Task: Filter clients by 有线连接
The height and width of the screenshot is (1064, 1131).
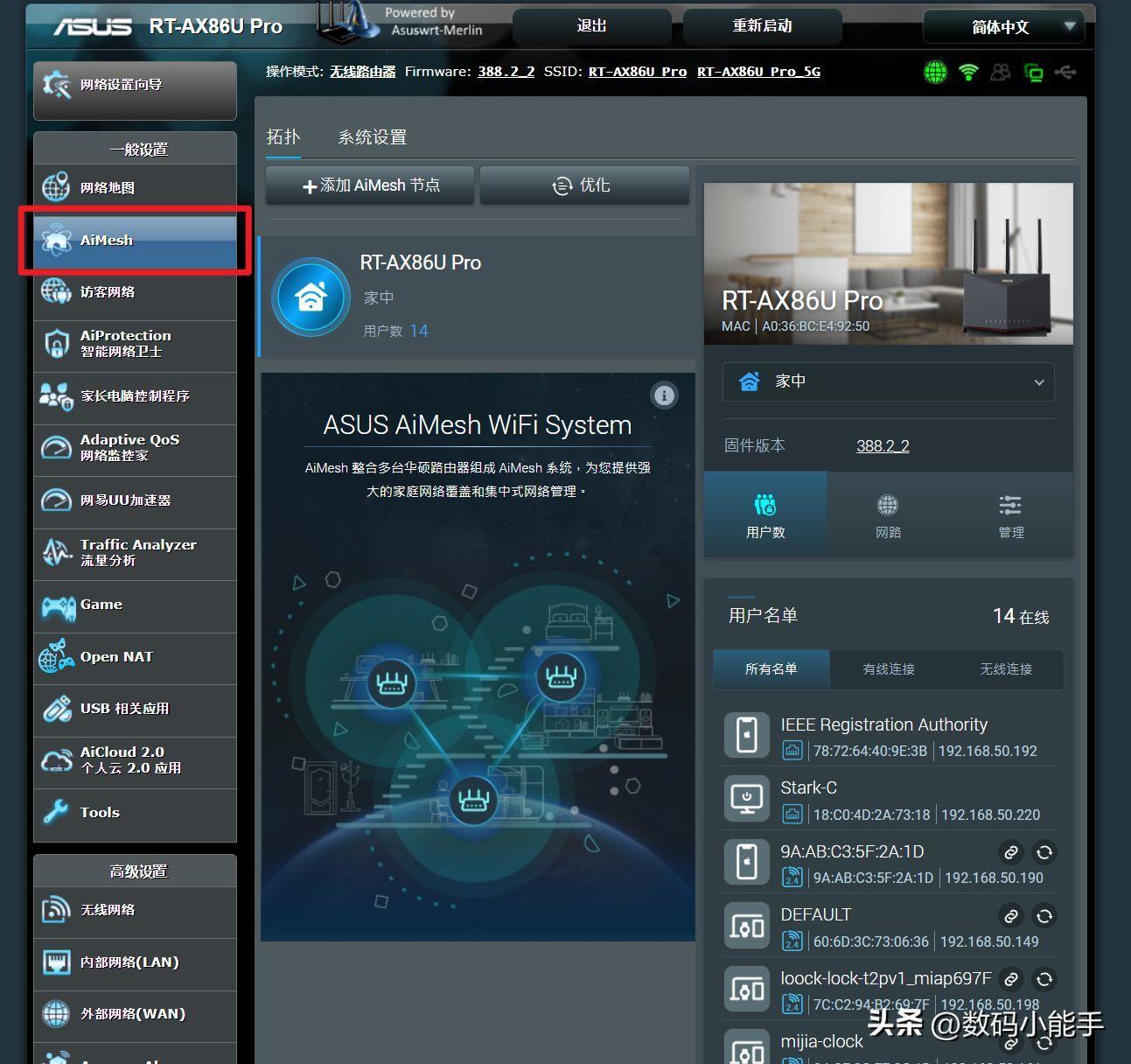Action: (x=889, y=669)
